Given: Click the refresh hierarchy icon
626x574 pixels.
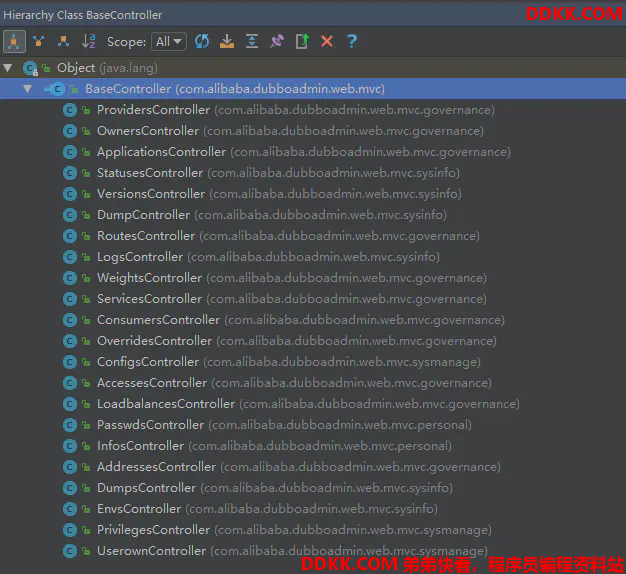Looking at the screenshot, I should [x=202, y=42].
